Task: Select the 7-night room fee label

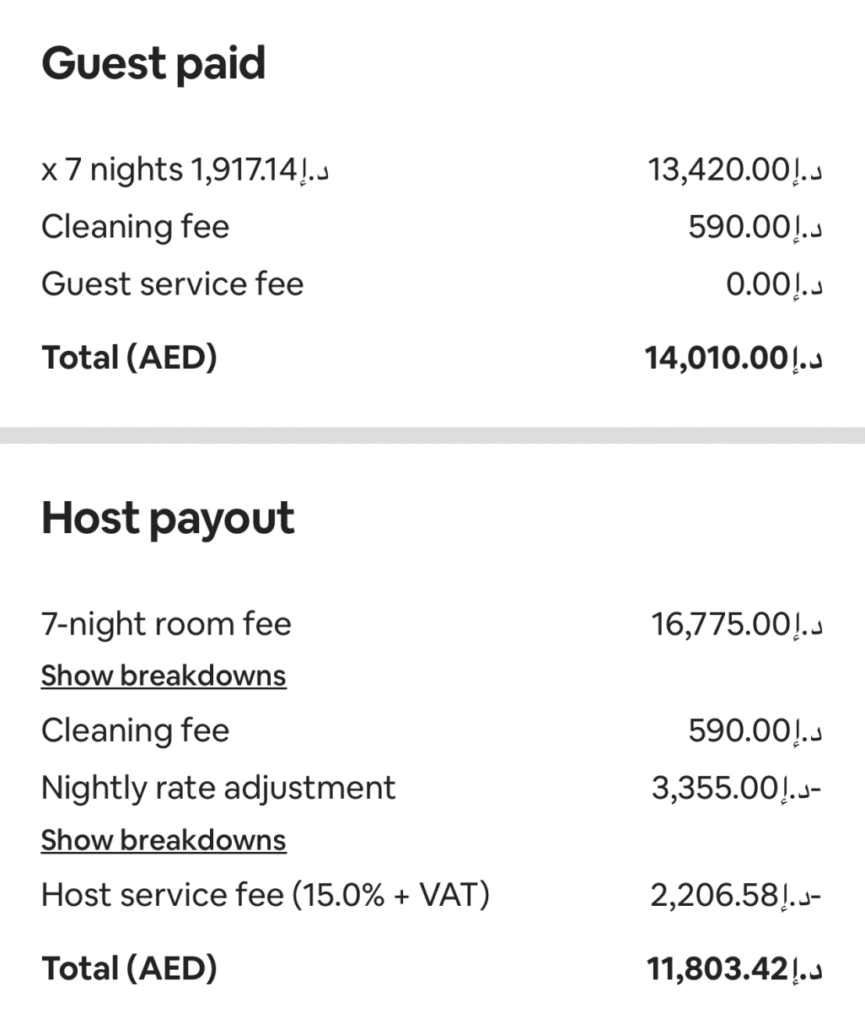Action: coord(166,625)
